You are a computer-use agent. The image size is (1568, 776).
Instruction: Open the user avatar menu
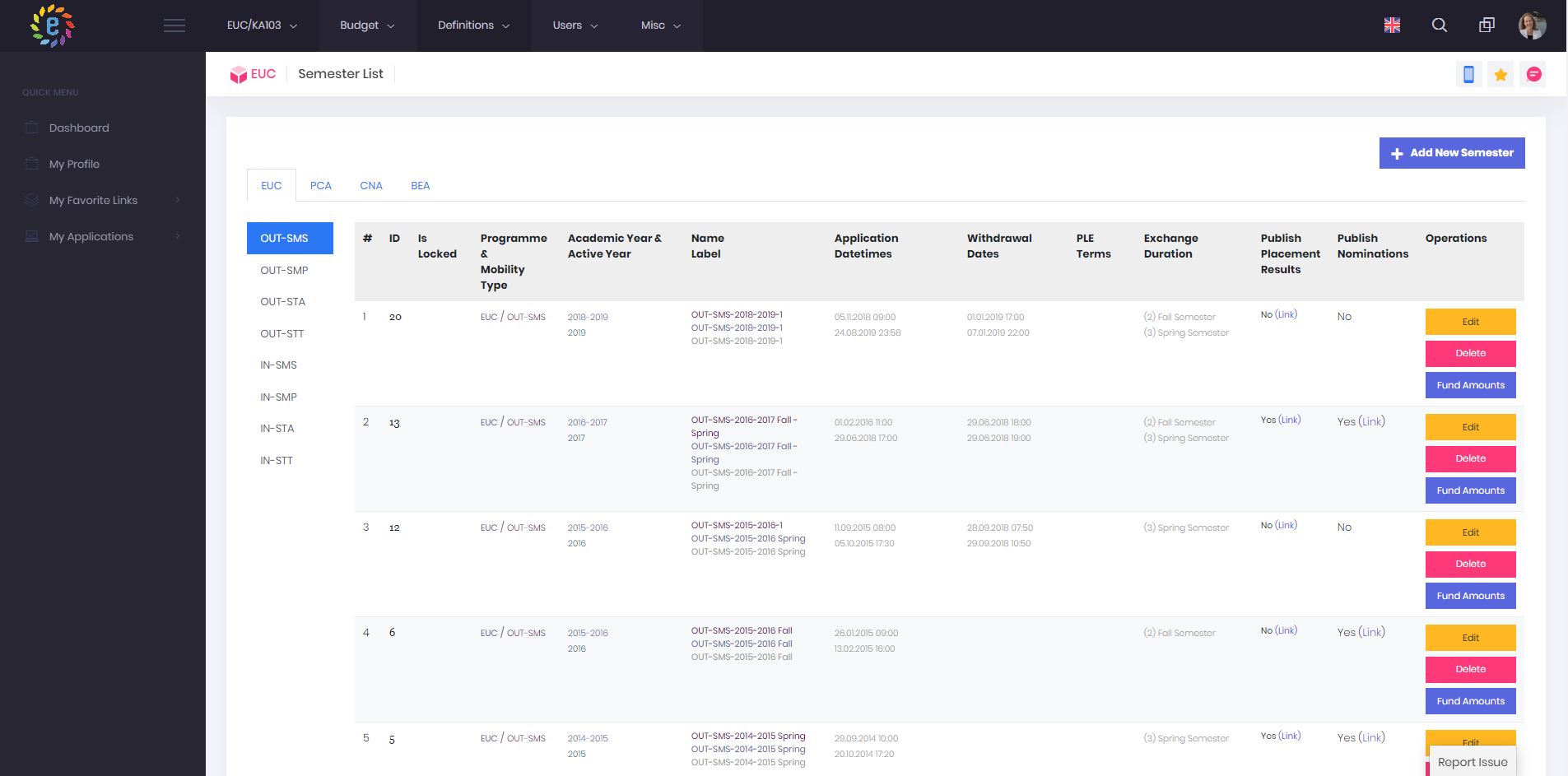[1532, 26]
